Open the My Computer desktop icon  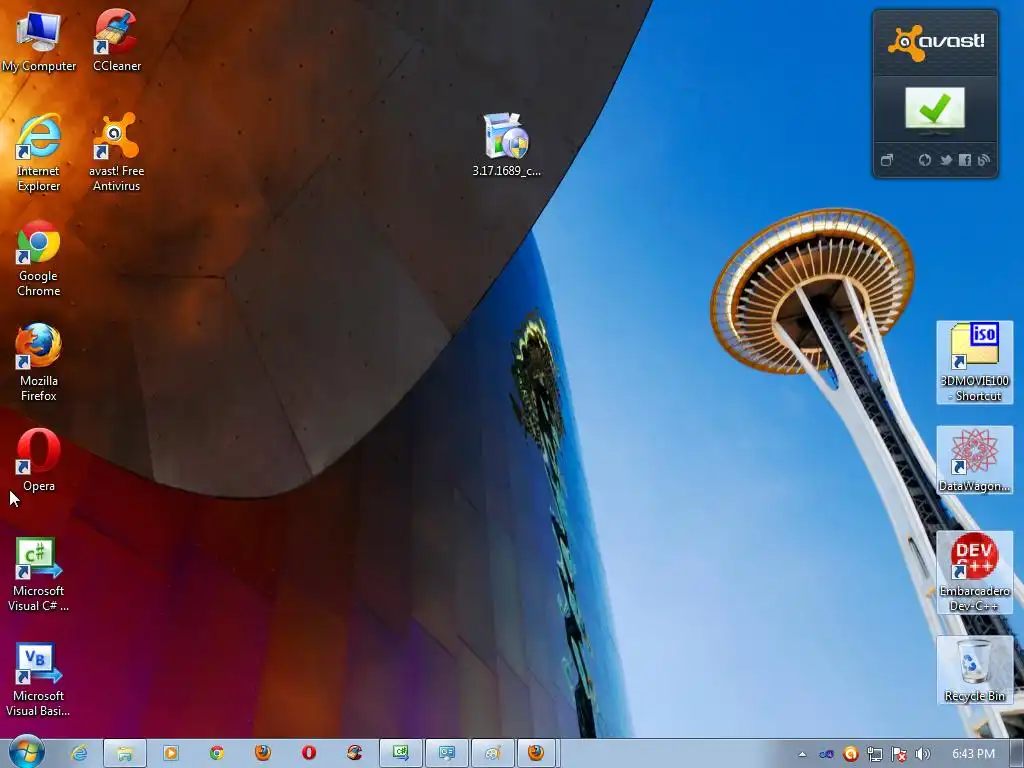(x=39, y=40)
